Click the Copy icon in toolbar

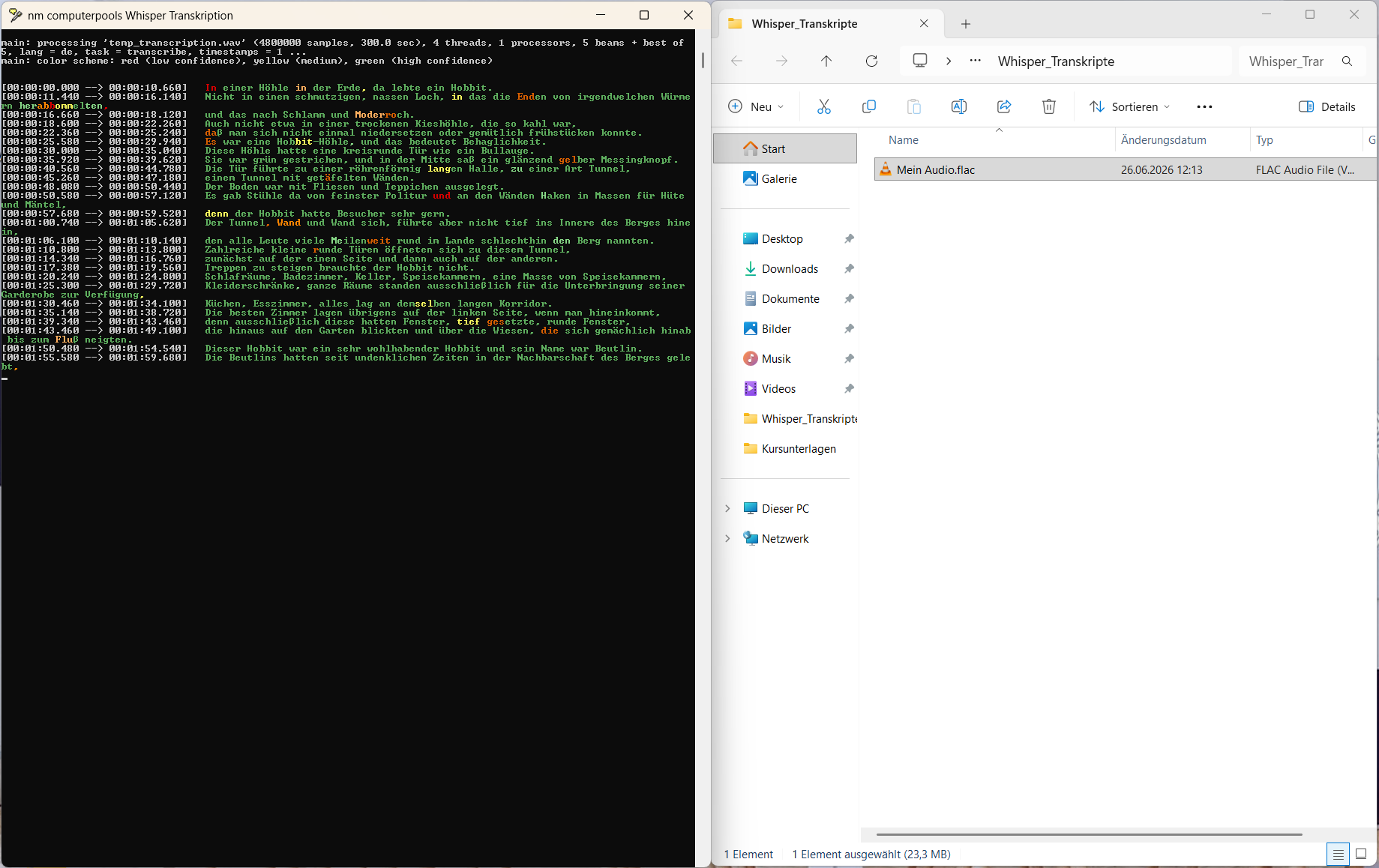869,106
